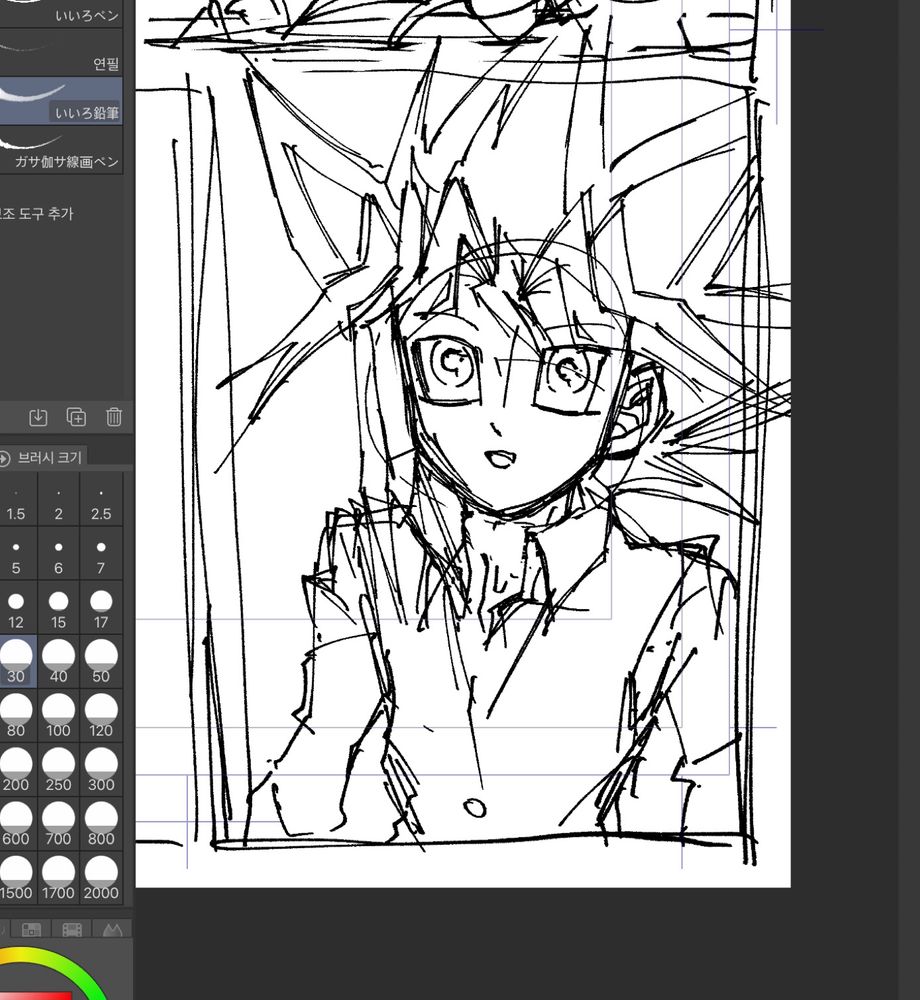This screenshot has height=1000, width=920.
Task: Choose the brush size 5 preset
Action: pos(16,554)
